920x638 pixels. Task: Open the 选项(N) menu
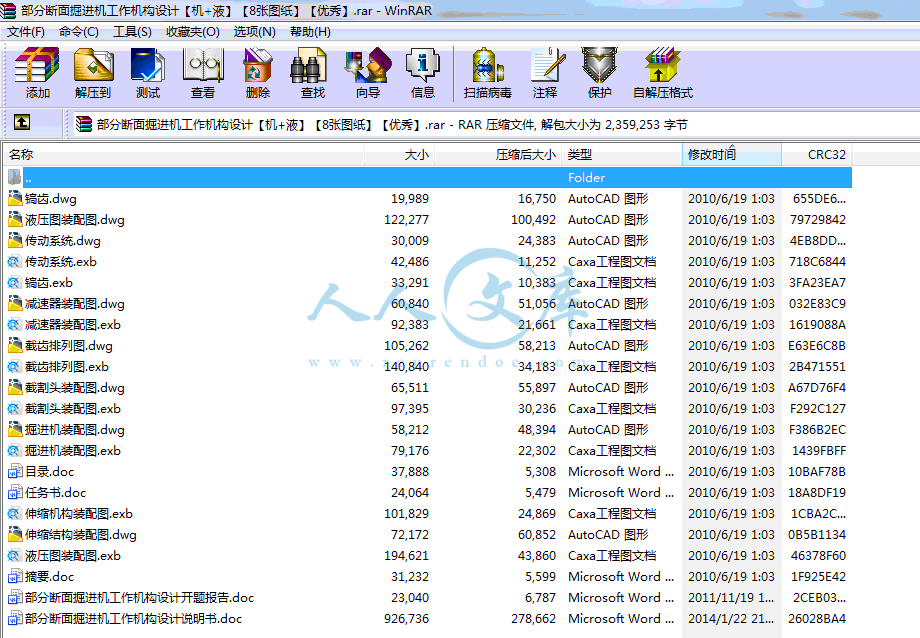click(255, 32)
